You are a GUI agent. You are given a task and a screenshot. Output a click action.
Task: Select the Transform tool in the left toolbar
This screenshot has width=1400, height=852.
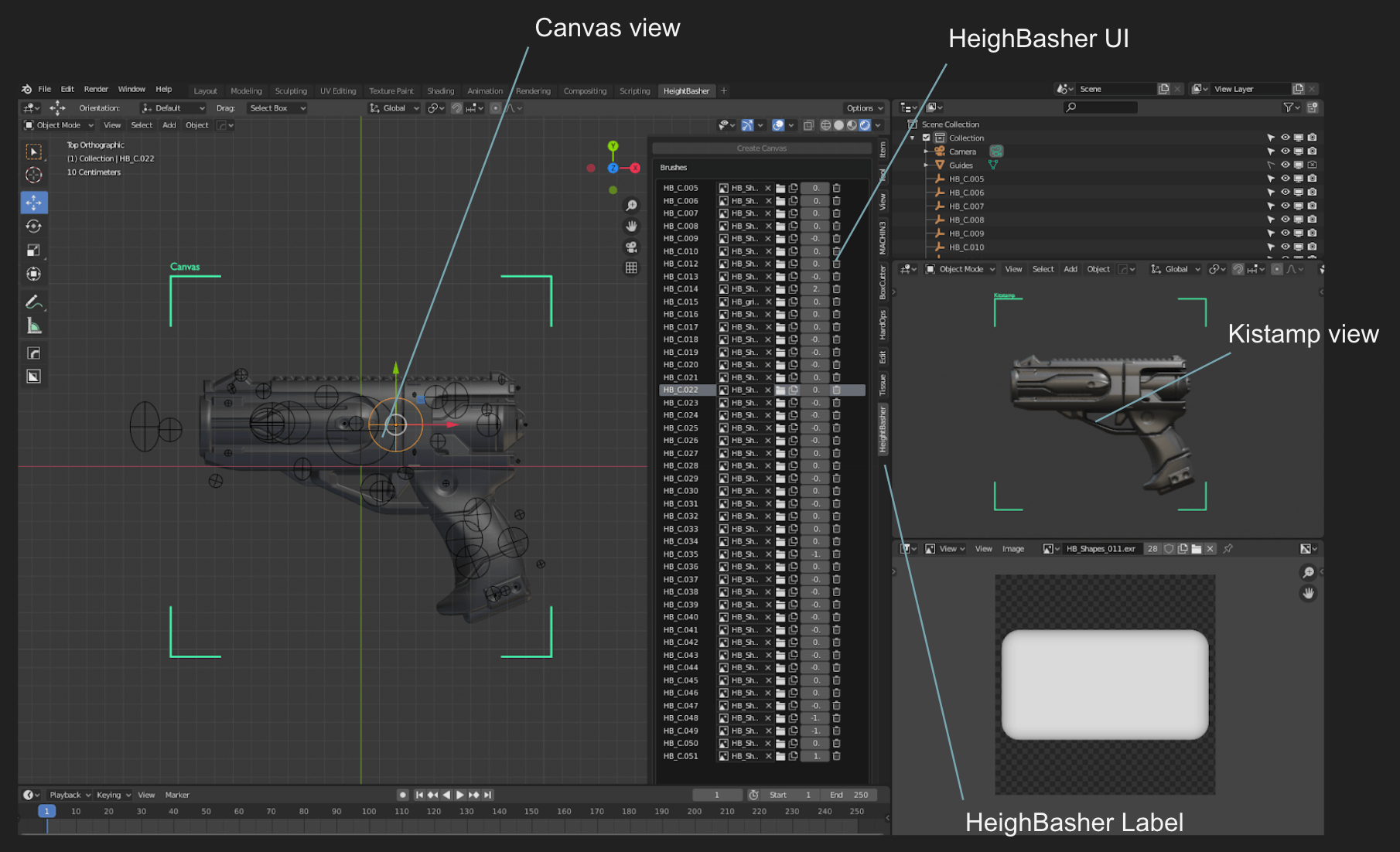tap(33, 274)
